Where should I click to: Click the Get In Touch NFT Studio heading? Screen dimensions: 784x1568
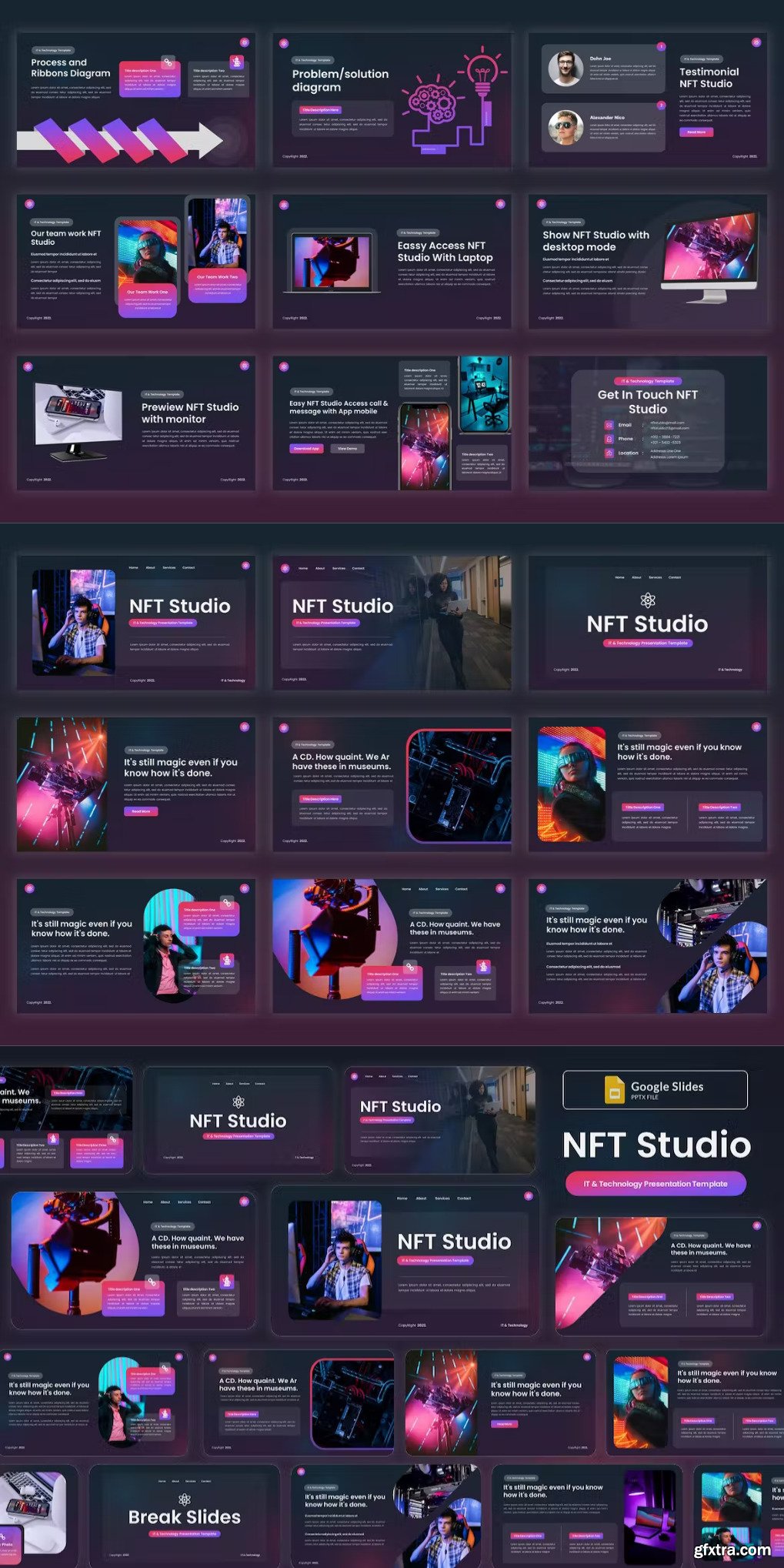coord(648,402)
